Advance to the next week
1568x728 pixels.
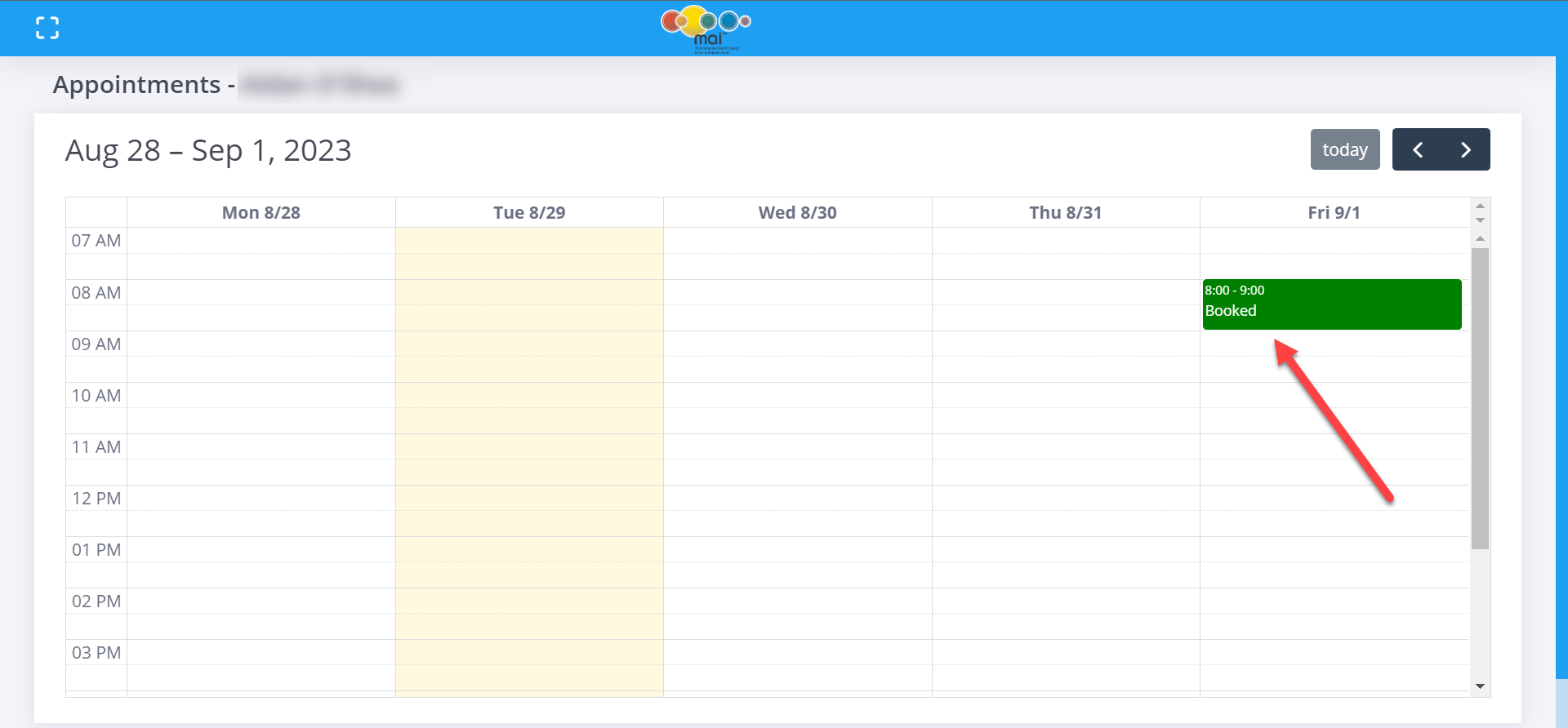[1466, 150]
